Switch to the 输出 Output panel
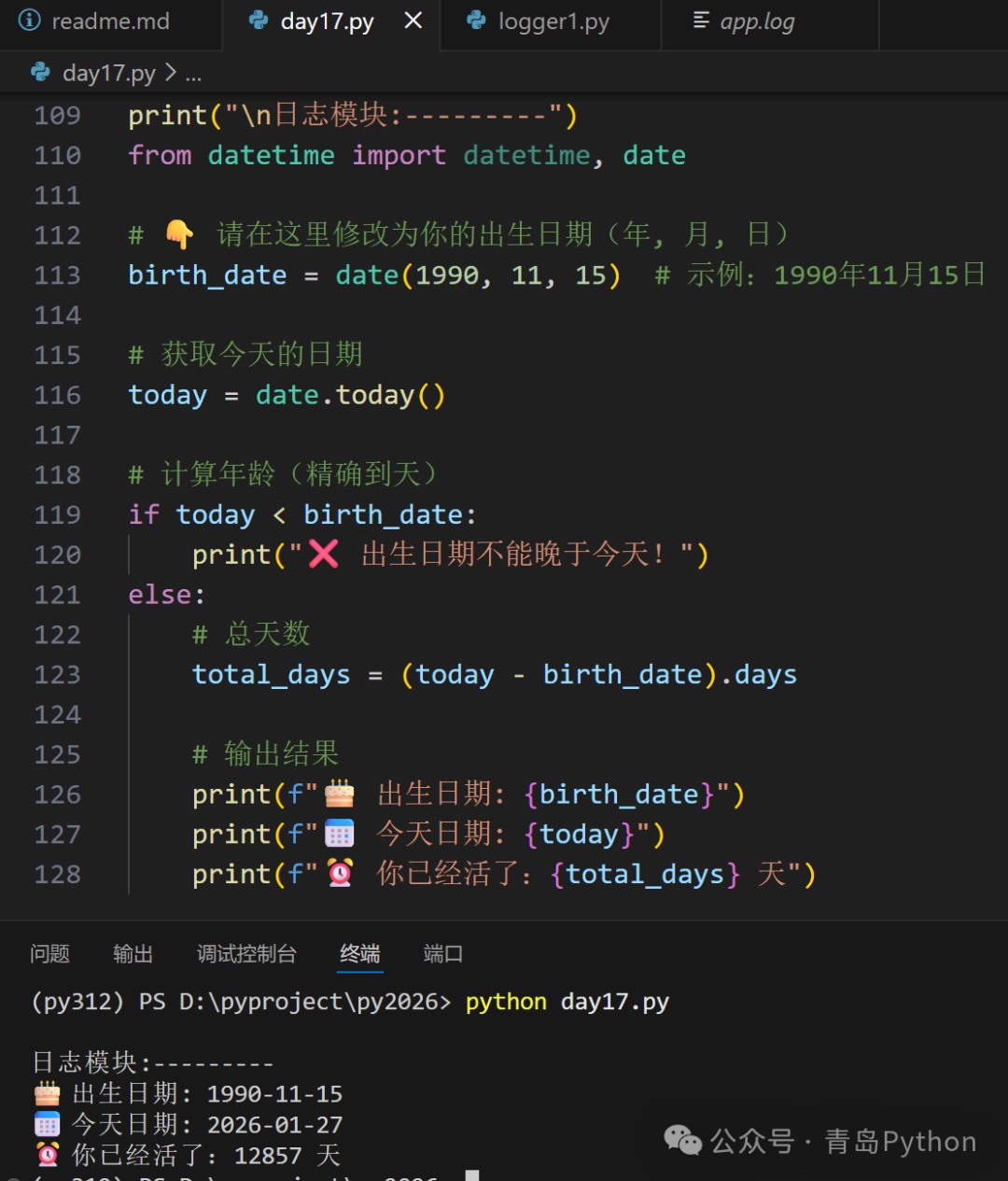The height and width of the screenshot is (1181, 1008). click(x=133, y=953)
